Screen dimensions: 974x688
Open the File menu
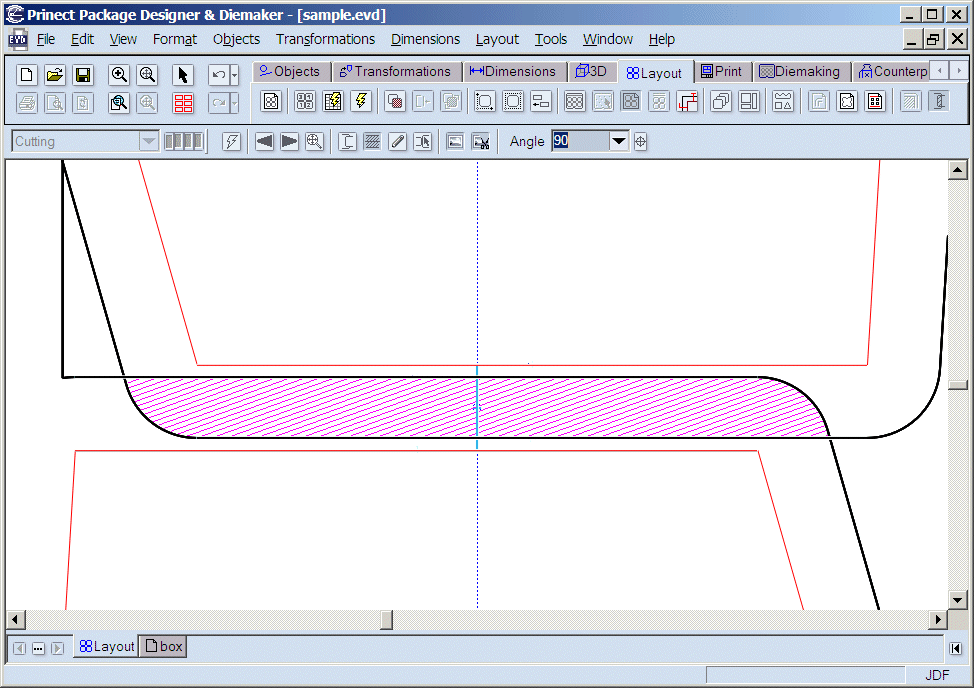[x=46, y=39]
